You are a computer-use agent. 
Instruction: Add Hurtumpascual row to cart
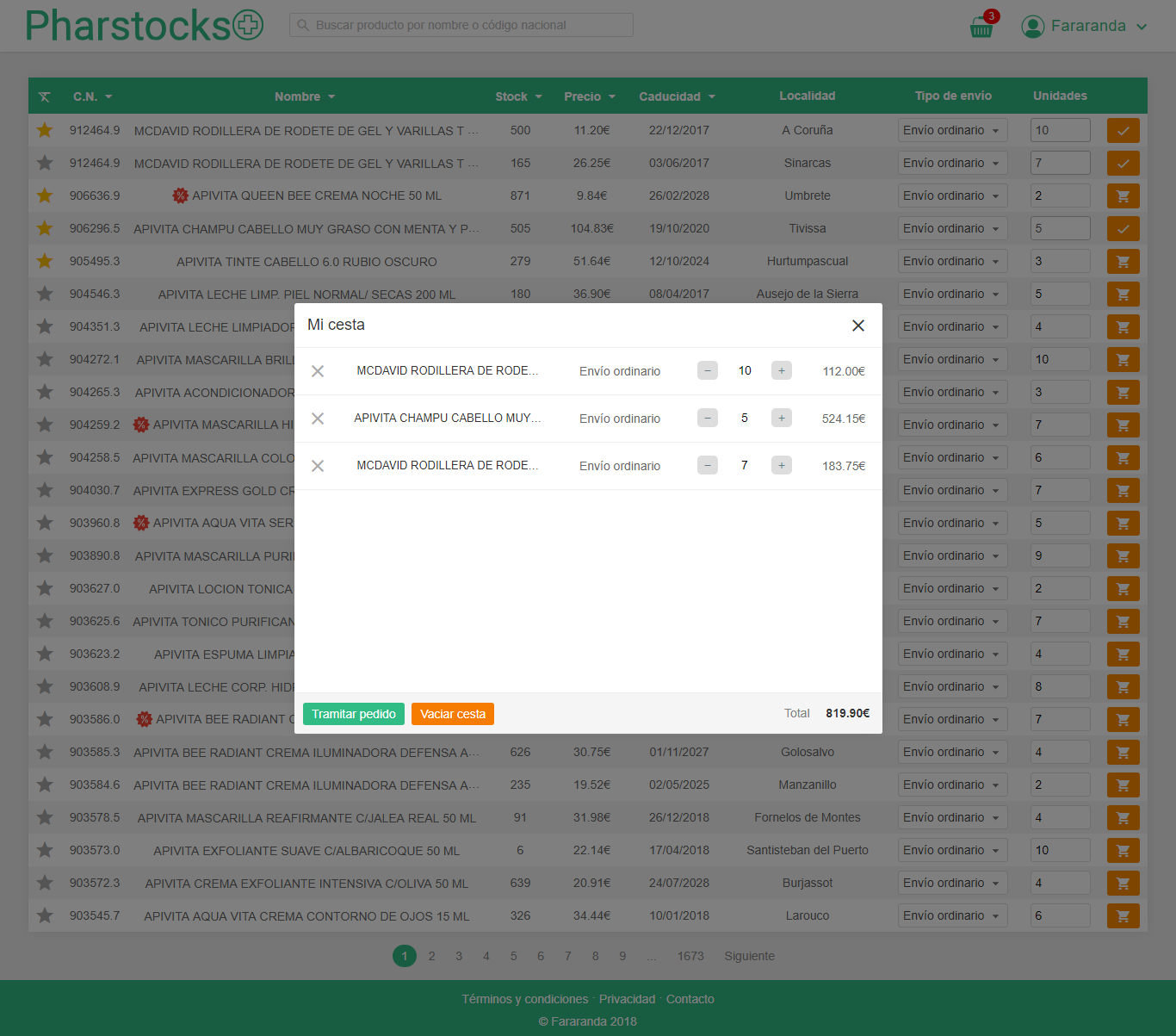click(x=1123, y=261)
